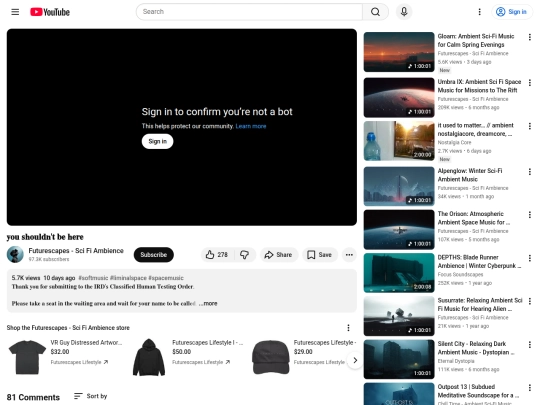Expand description with ...more
The width and height of the screenshot is (540, 405).
208,303
